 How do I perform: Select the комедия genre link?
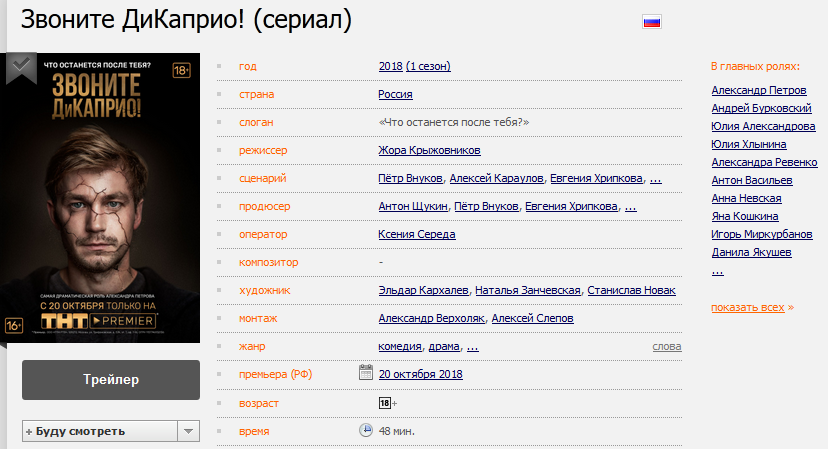point(400,347)
